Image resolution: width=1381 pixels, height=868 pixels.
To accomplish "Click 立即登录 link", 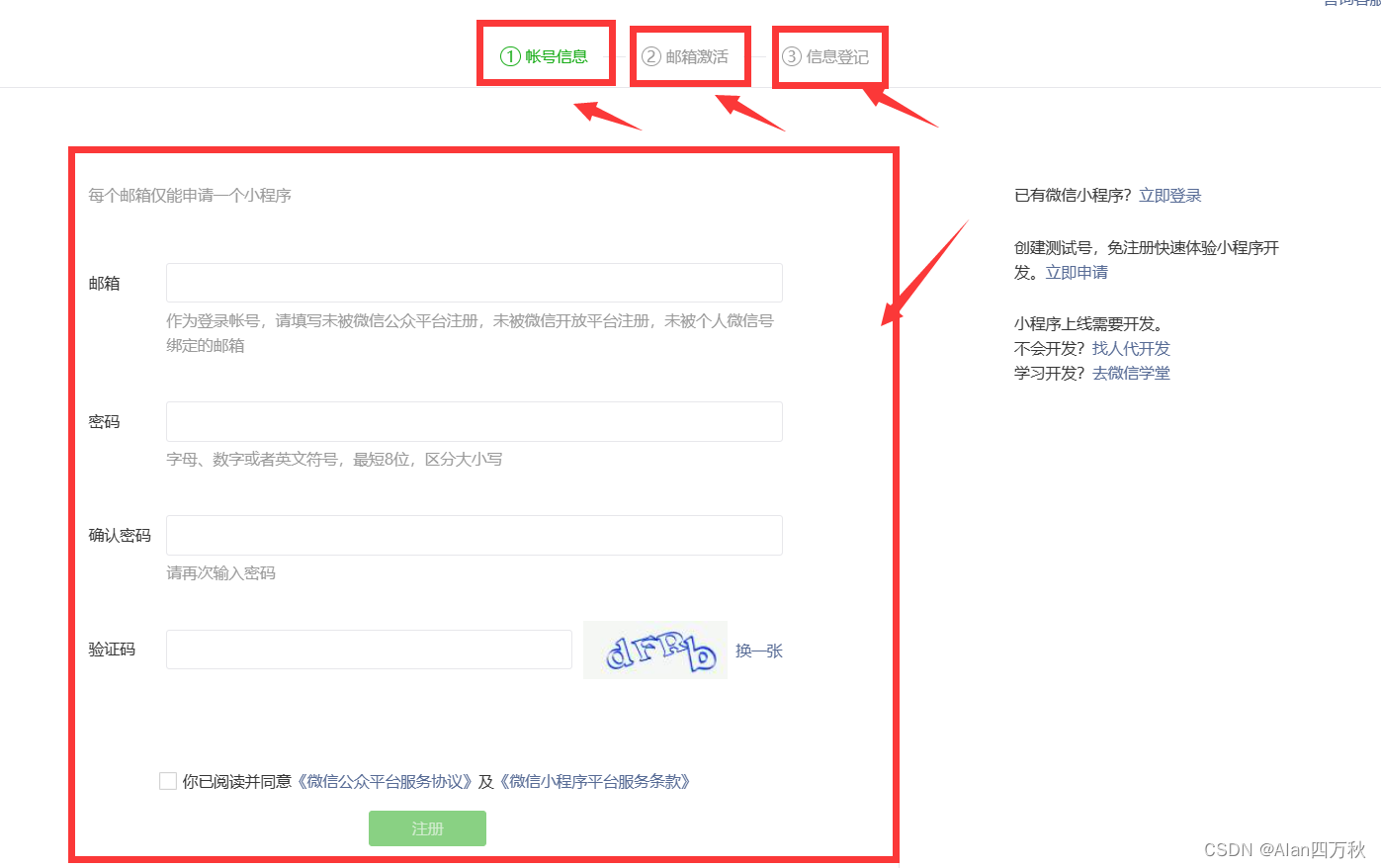I will (x=1170, y=196).
